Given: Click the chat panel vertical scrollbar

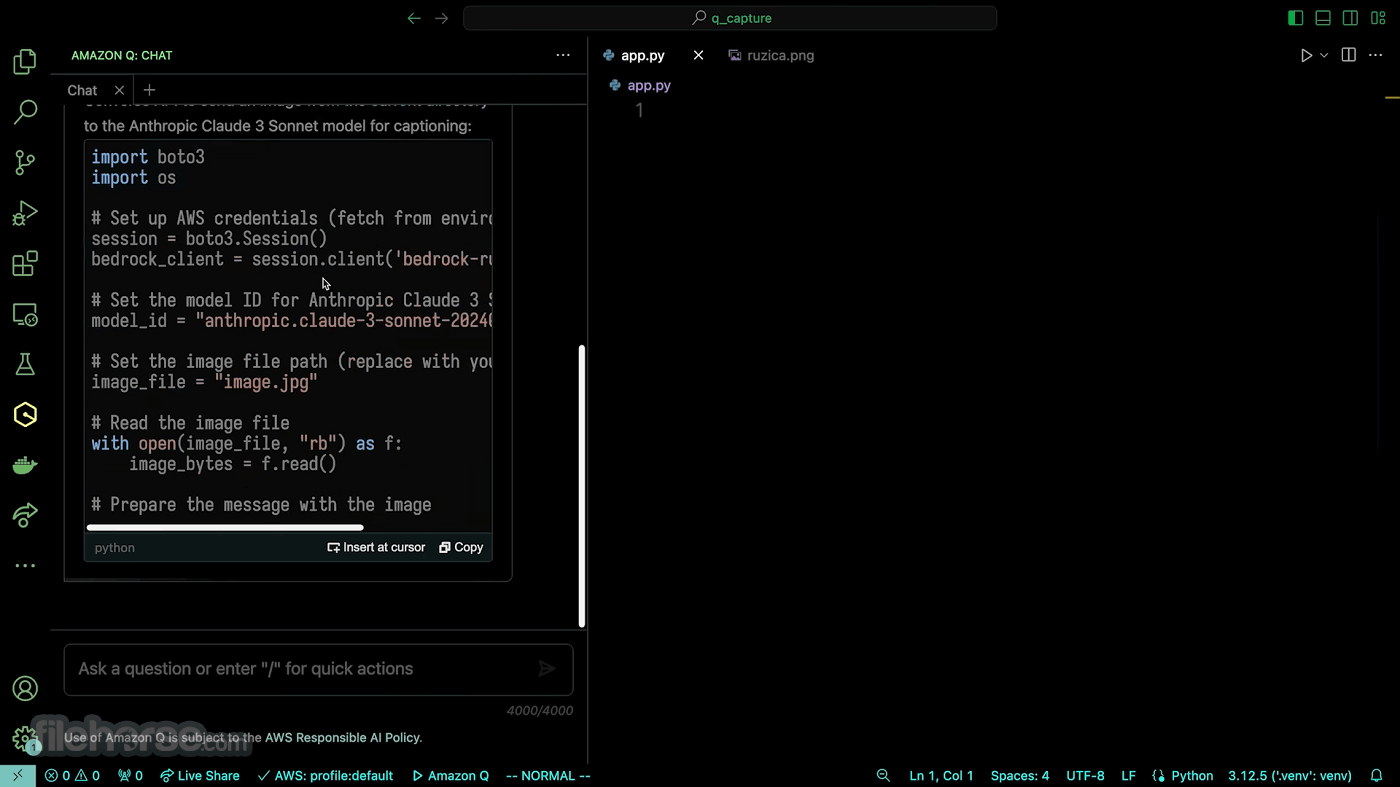Looking at the screenshot, I should pyautogui.click(x=582, y=486).
